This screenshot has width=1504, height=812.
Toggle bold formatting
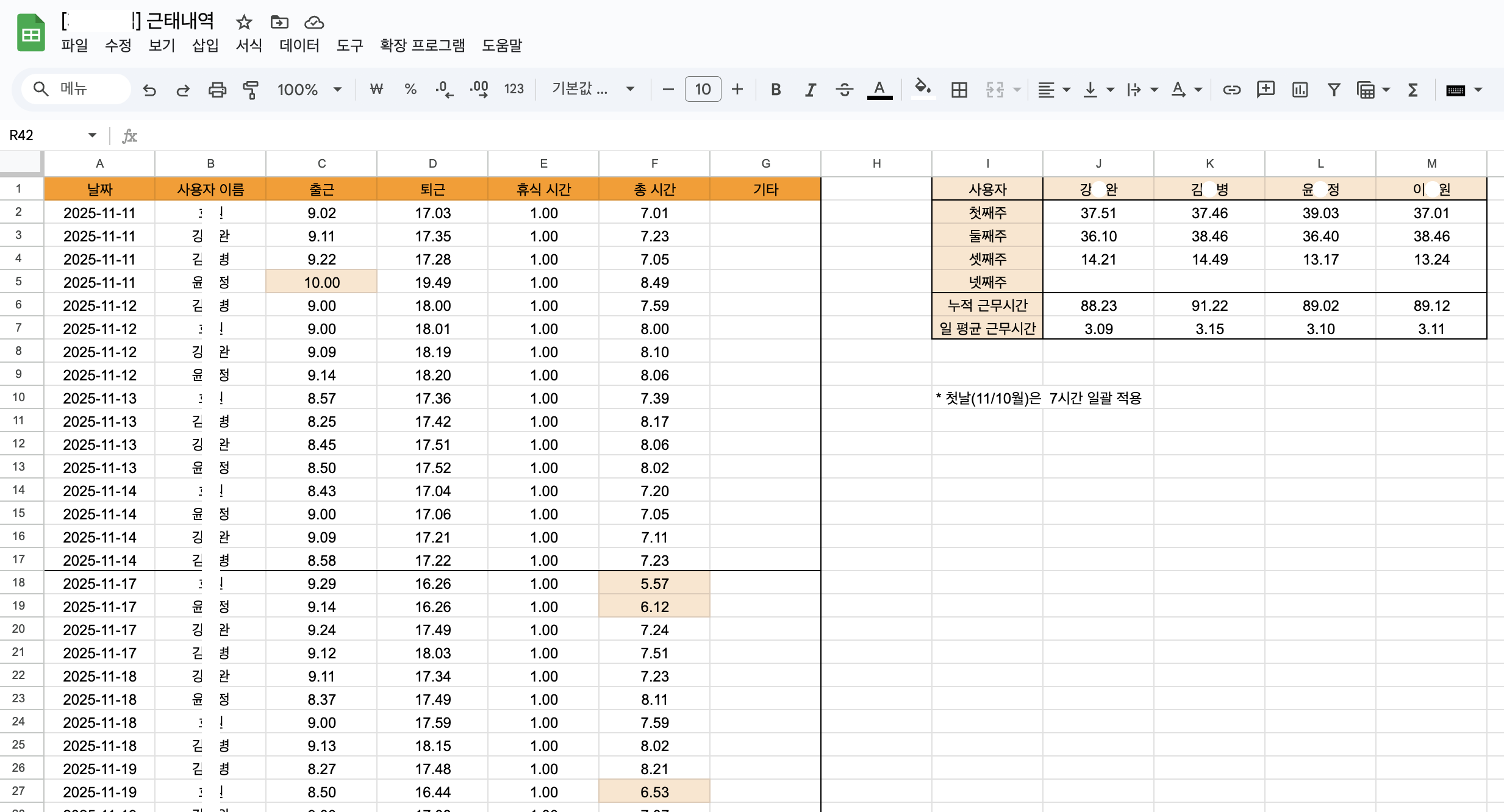tap(775, 90)
